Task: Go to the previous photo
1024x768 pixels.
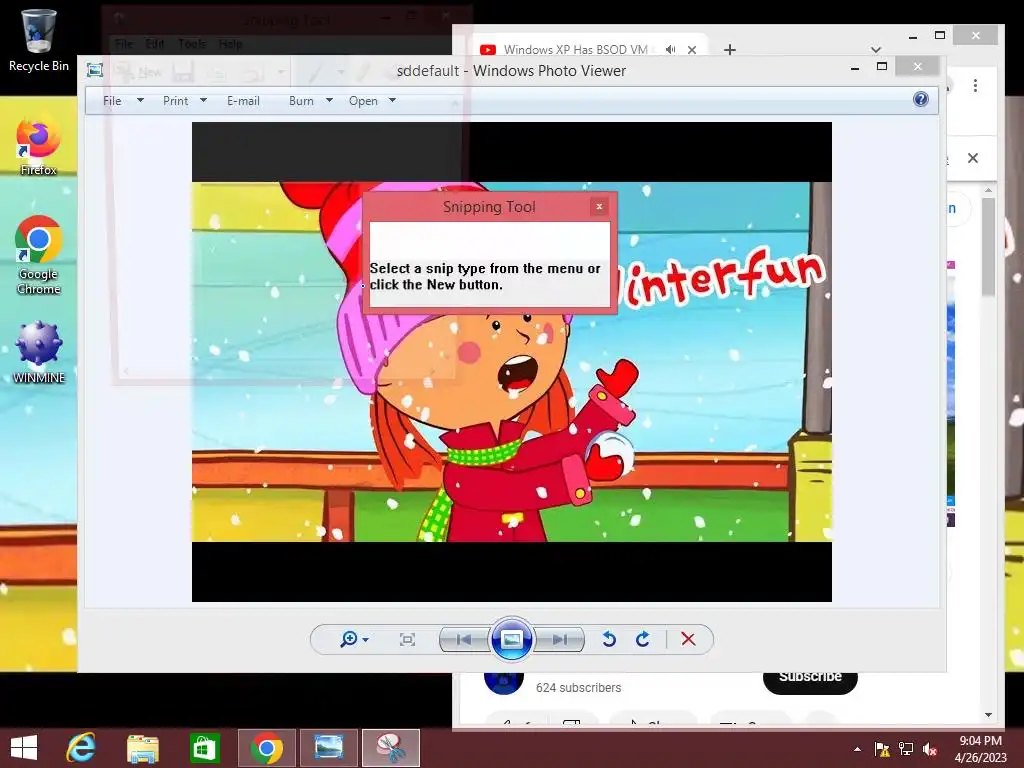Action: (x=464, y=639)
